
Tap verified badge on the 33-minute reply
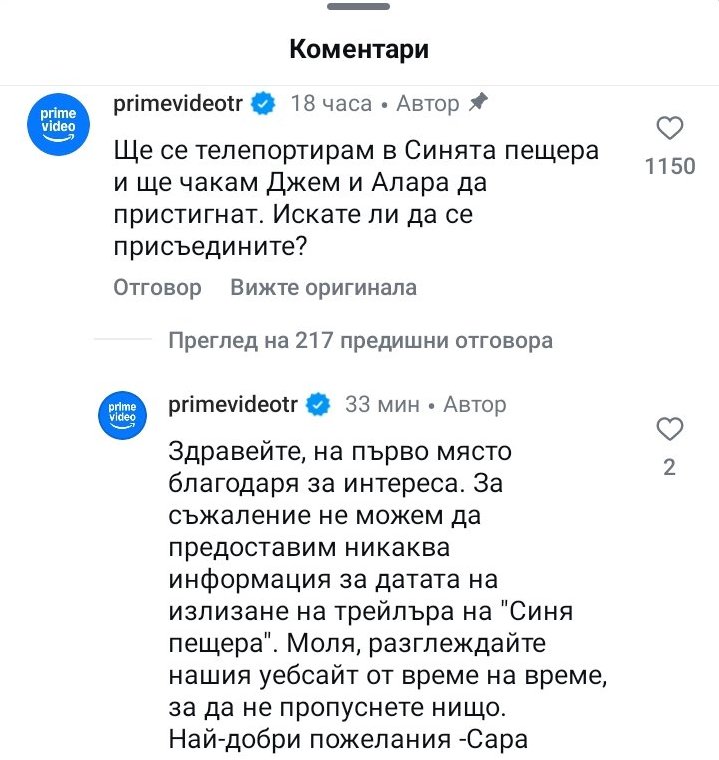(x=318, y=405)
